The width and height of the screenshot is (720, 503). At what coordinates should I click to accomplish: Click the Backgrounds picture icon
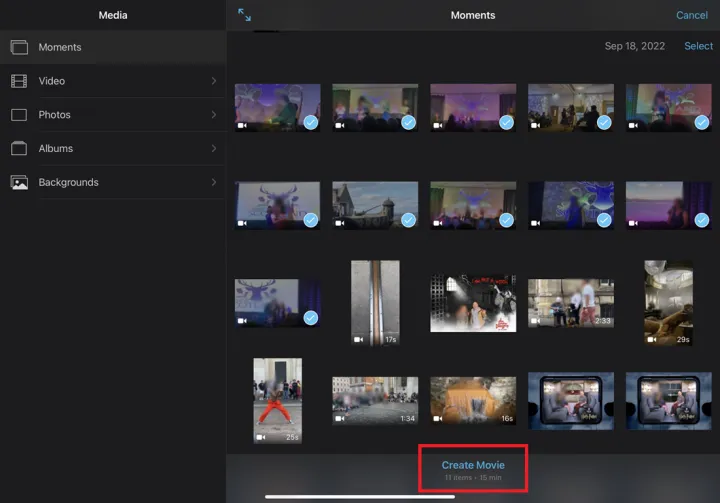19,183
